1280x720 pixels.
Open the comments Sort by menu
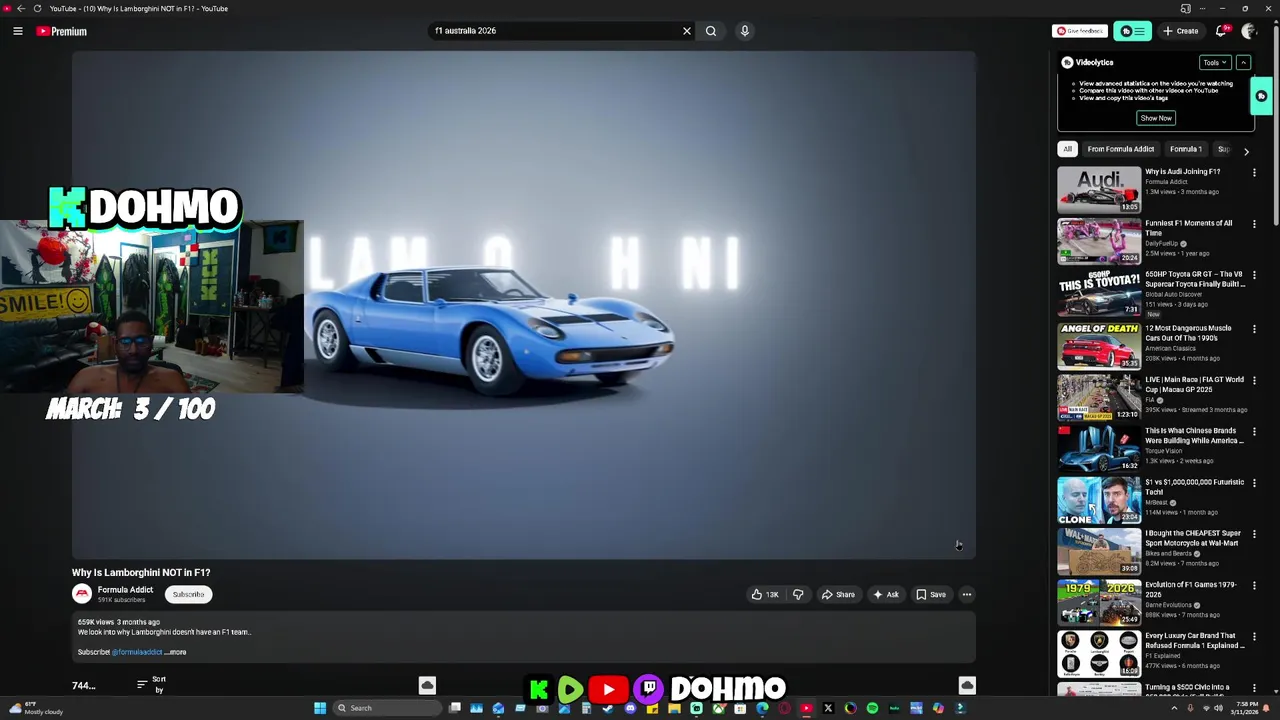[152, 685]
